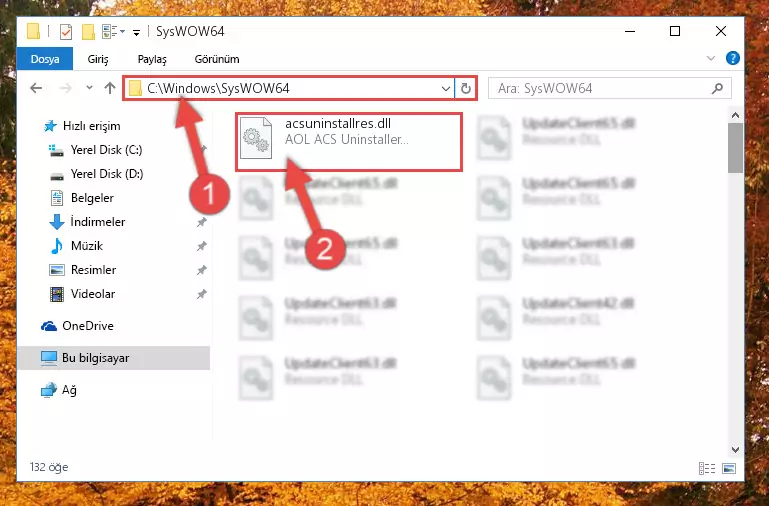Click the Resimler picture icon
This screenshot has width=769, height=506.
pyautogui.click(x=57, y=270)
